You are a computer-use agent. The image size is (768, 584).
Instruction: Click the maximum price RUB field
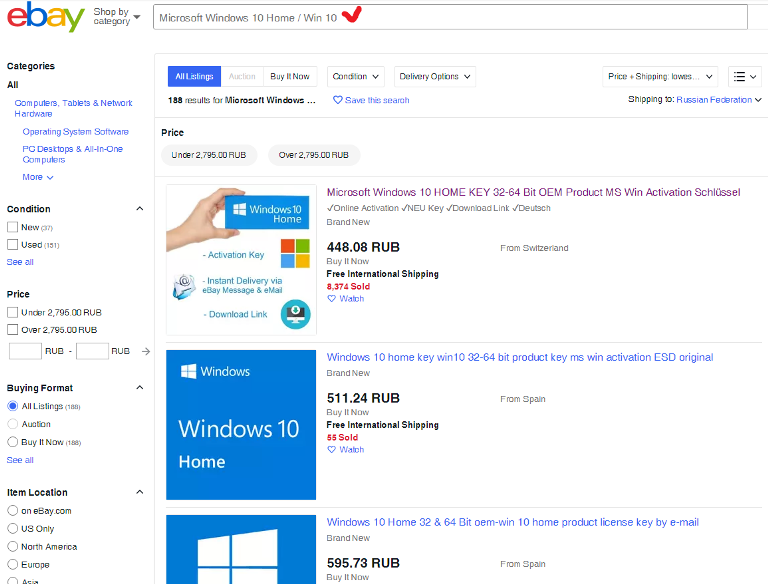point(93,351)
